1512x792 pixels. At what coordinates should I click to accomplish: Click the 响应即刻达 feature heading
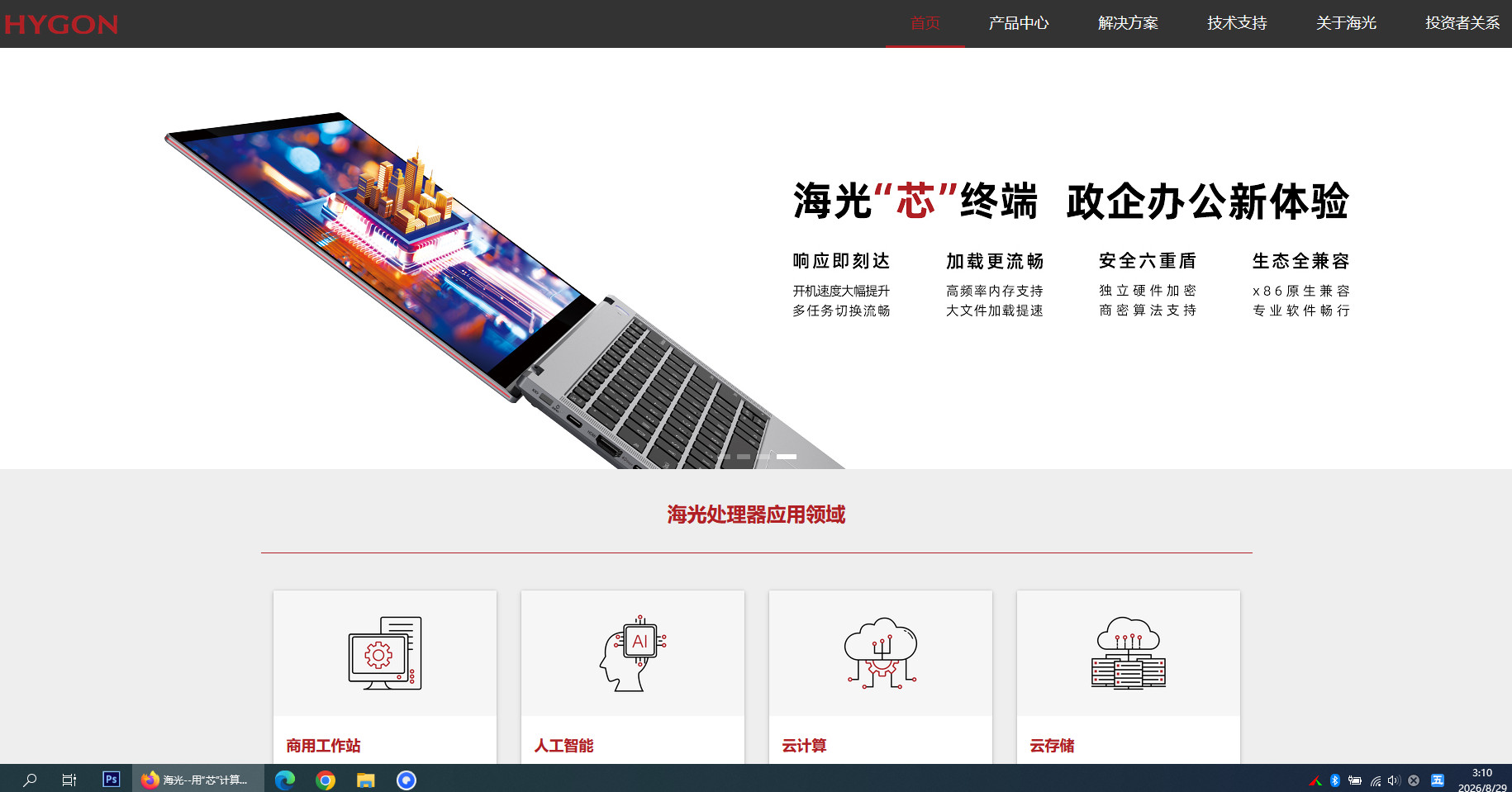(841, 261)
